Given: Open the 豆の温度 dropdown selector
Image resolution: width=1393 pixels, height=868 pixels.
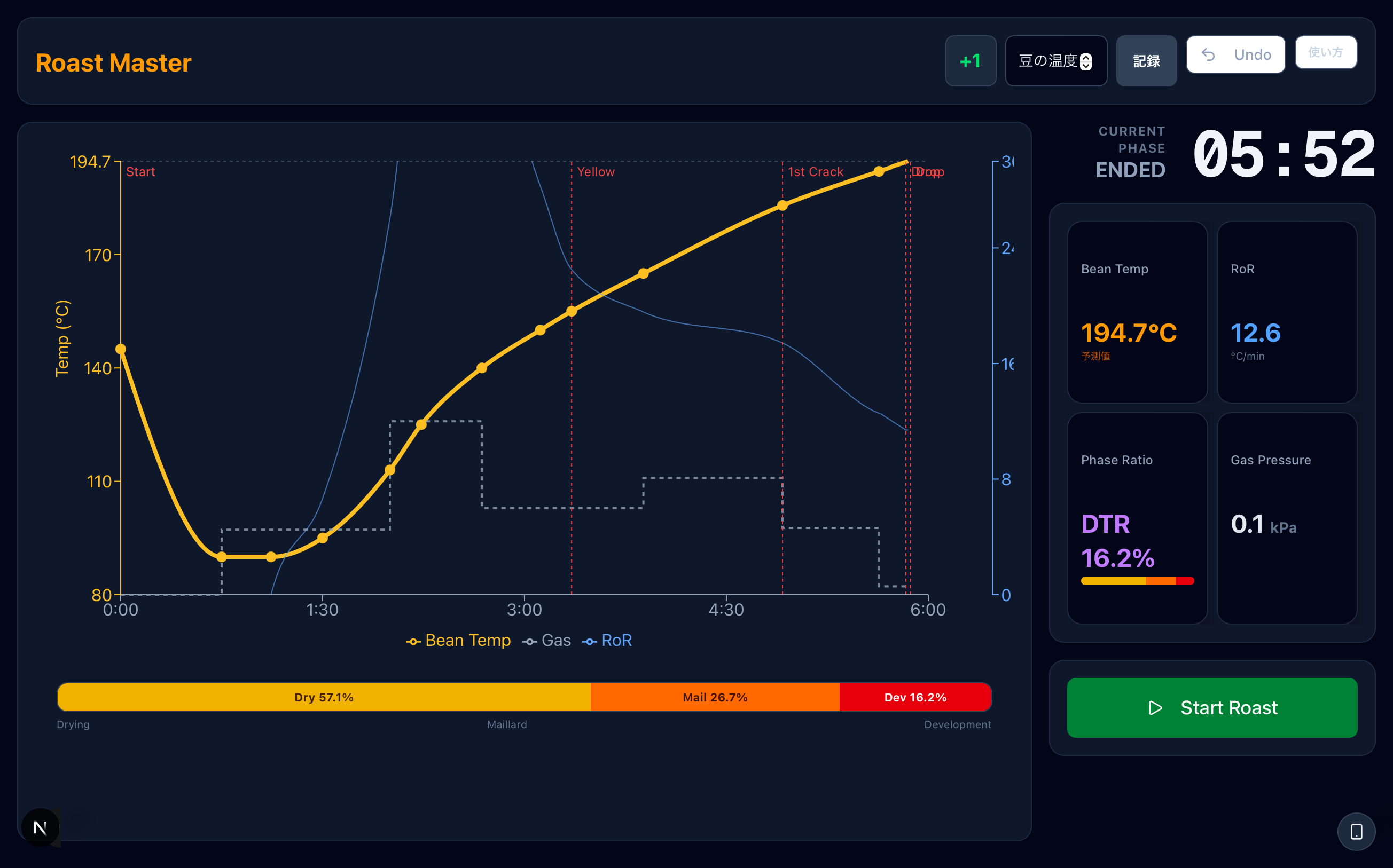Looking at the screenshot, I should pyautogui.click(x=1048, y=61).
